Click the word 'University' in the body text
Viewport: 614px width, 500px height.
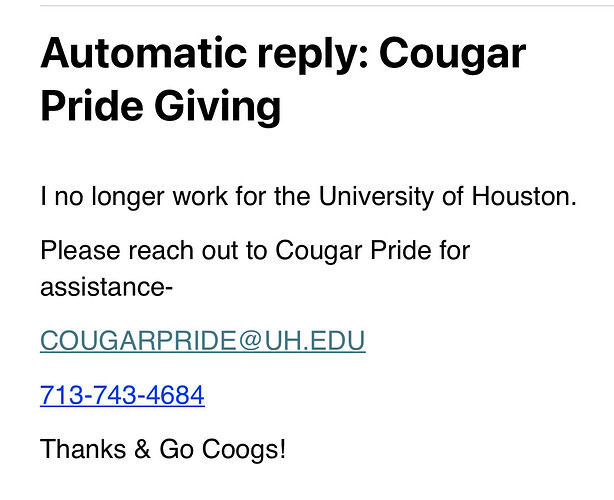coord(376,196)
